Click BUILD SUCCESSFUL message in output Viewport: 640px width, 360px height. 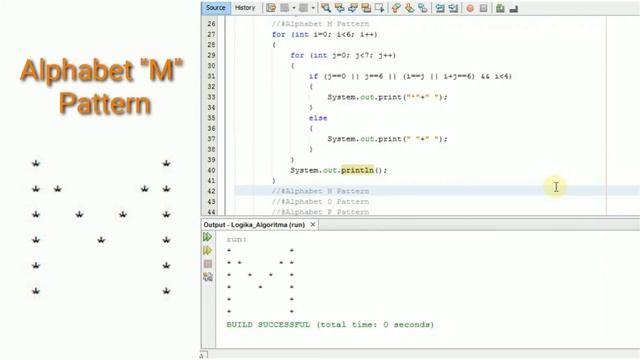pos(330,325)
